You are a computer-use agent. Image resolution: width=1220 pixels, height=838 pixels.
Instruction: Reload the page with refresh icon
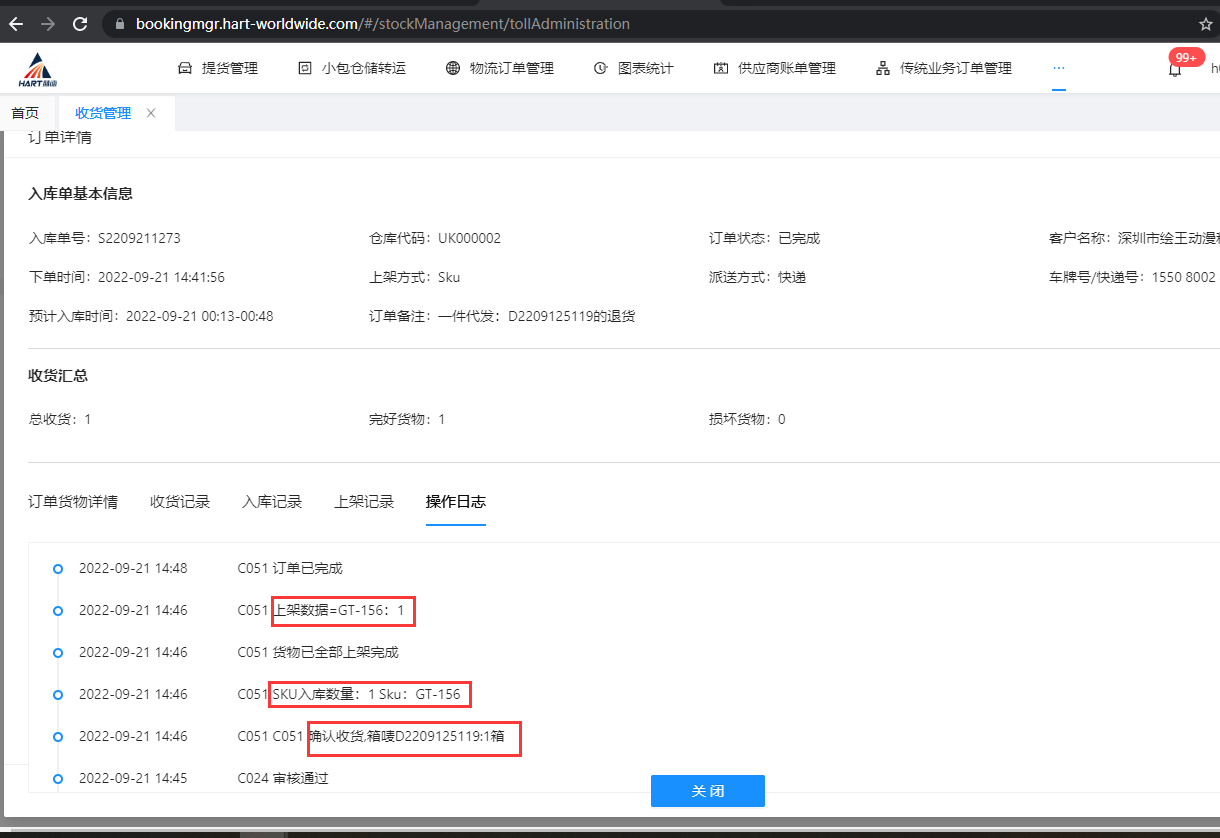80,23
